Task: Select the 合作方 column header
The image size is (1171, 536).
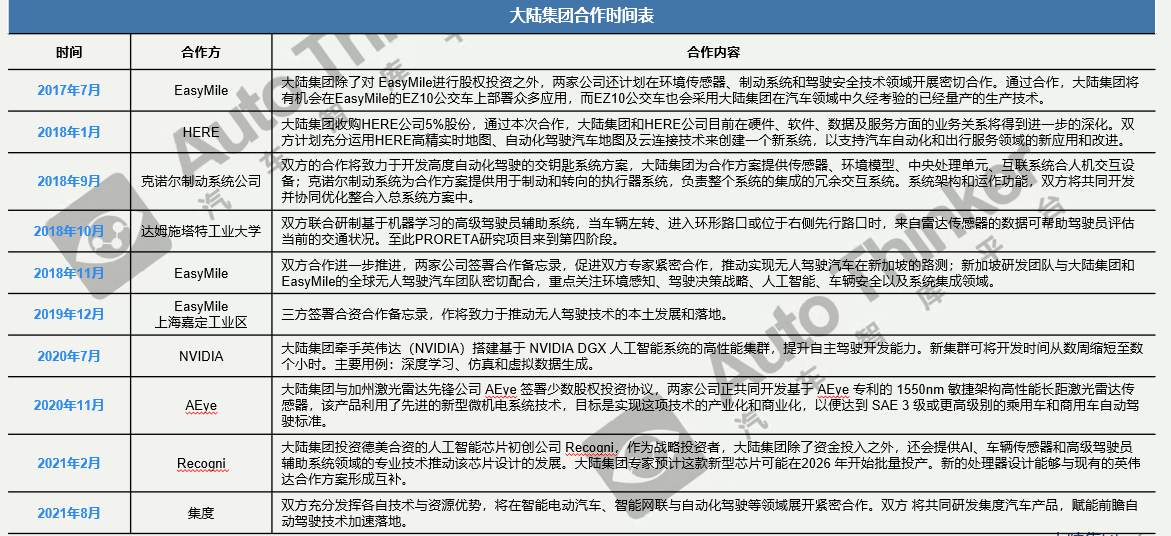Action: (x=201, y=52)
